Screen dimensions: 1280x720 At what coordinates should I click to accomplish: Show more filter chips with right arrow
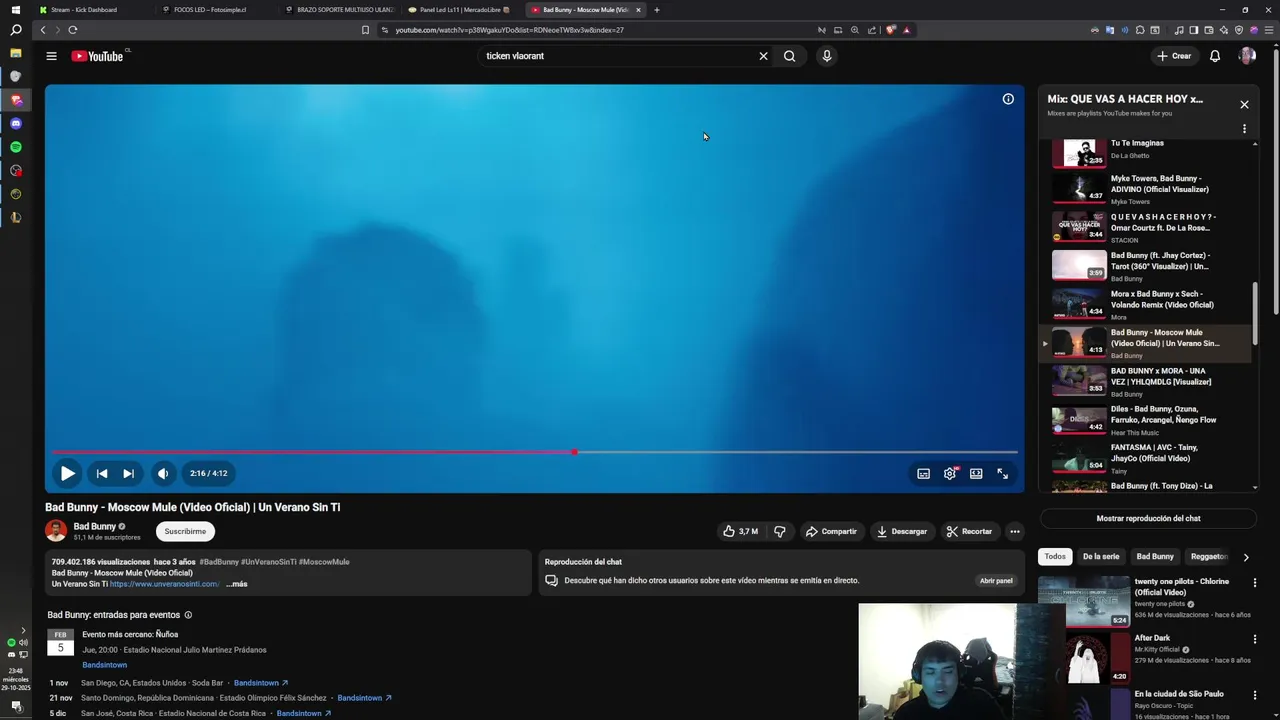pyautogui.click(x=1246, y=557)
